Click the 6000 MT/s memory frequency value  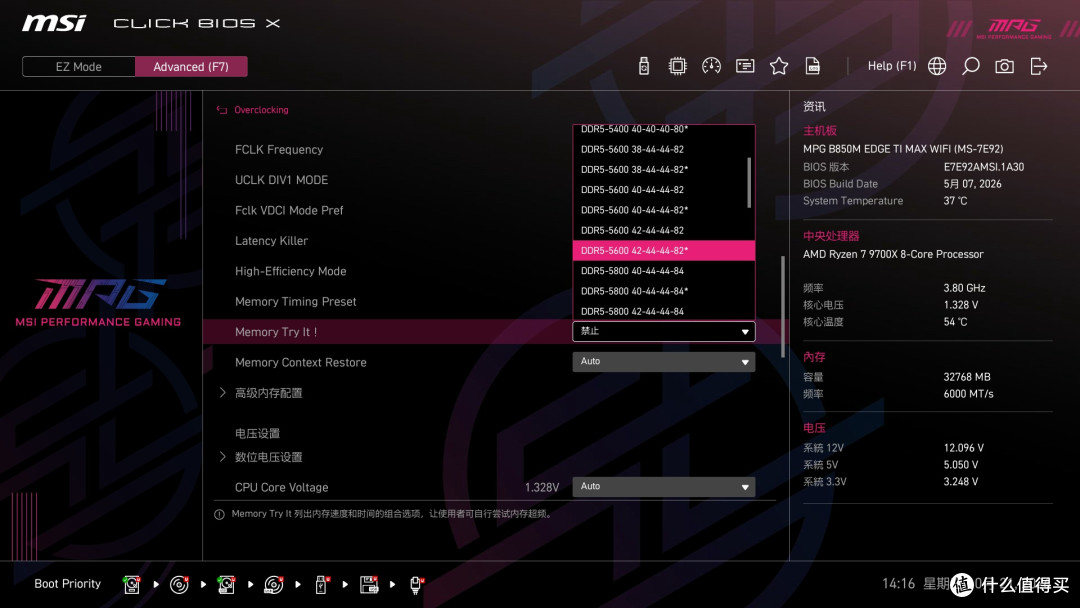[968, 394]
